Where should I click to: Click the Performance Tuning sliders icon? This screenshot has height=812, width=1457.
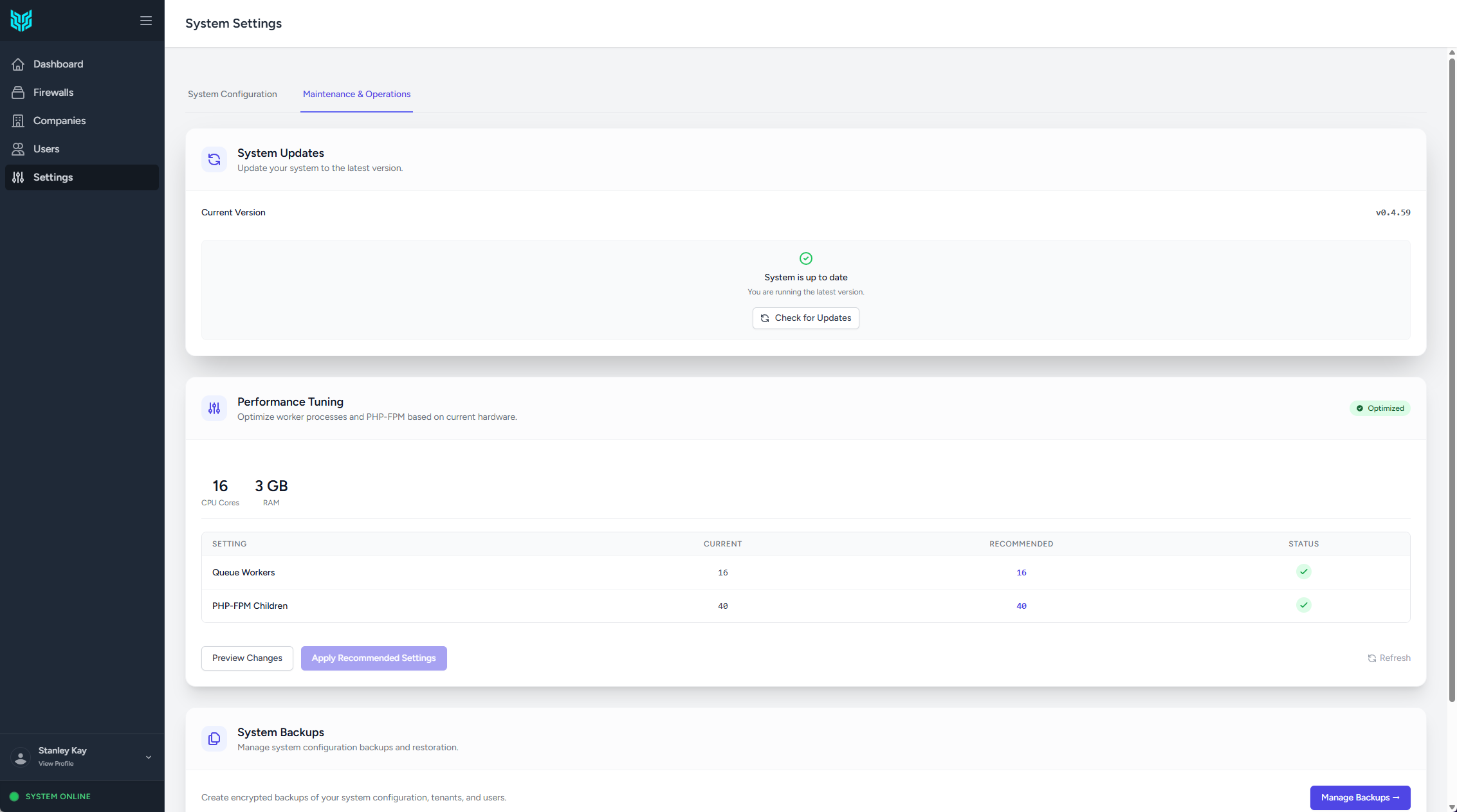(x=214, y=408)
